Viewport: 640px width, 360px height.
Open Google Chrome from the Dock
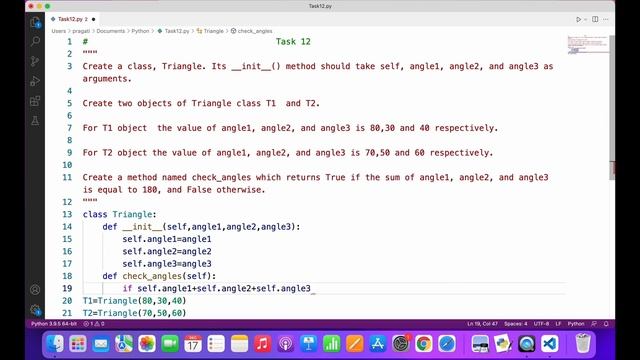coord(424,344)
